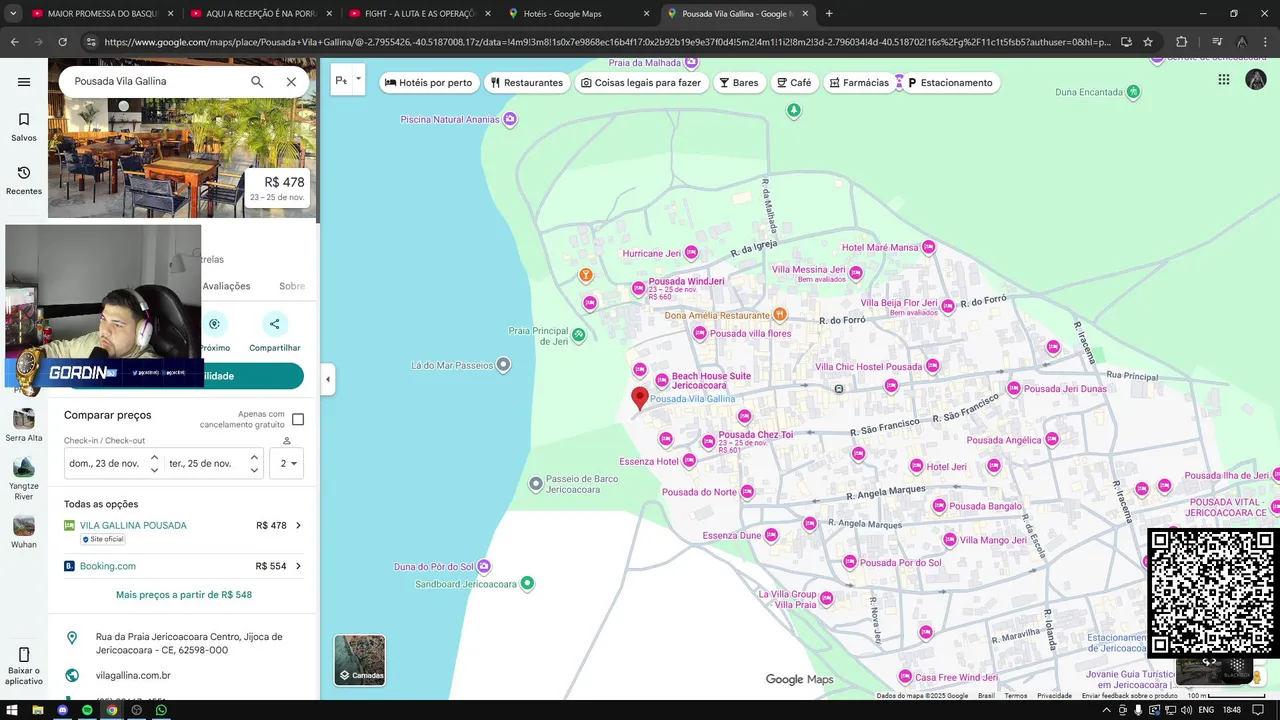1280x720 pixels.
Task: Select Restaurantes filter chip
Action: [x=527, y=83]
